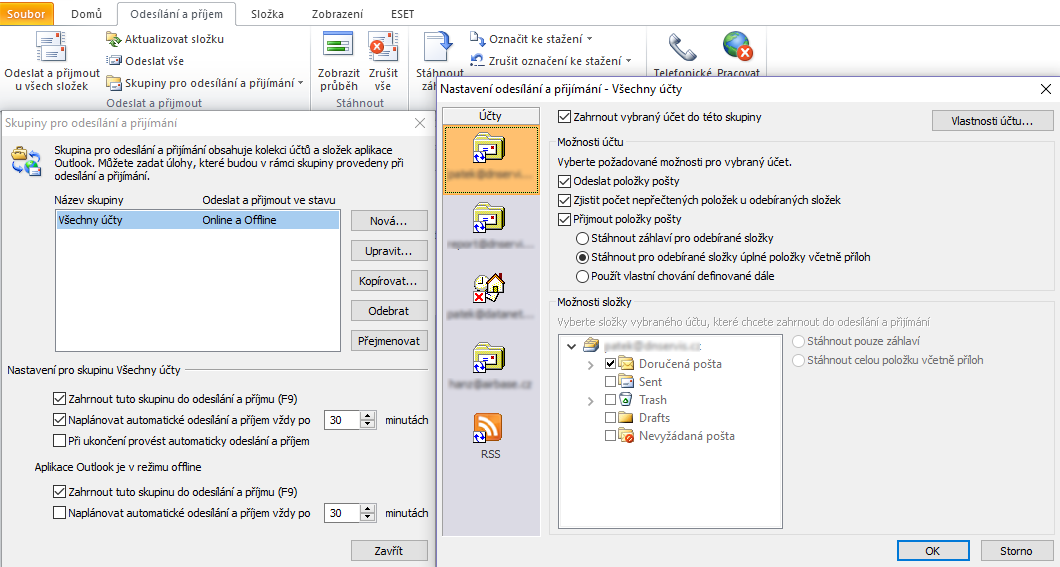Switch to the Složka tab

coord(267,14)
